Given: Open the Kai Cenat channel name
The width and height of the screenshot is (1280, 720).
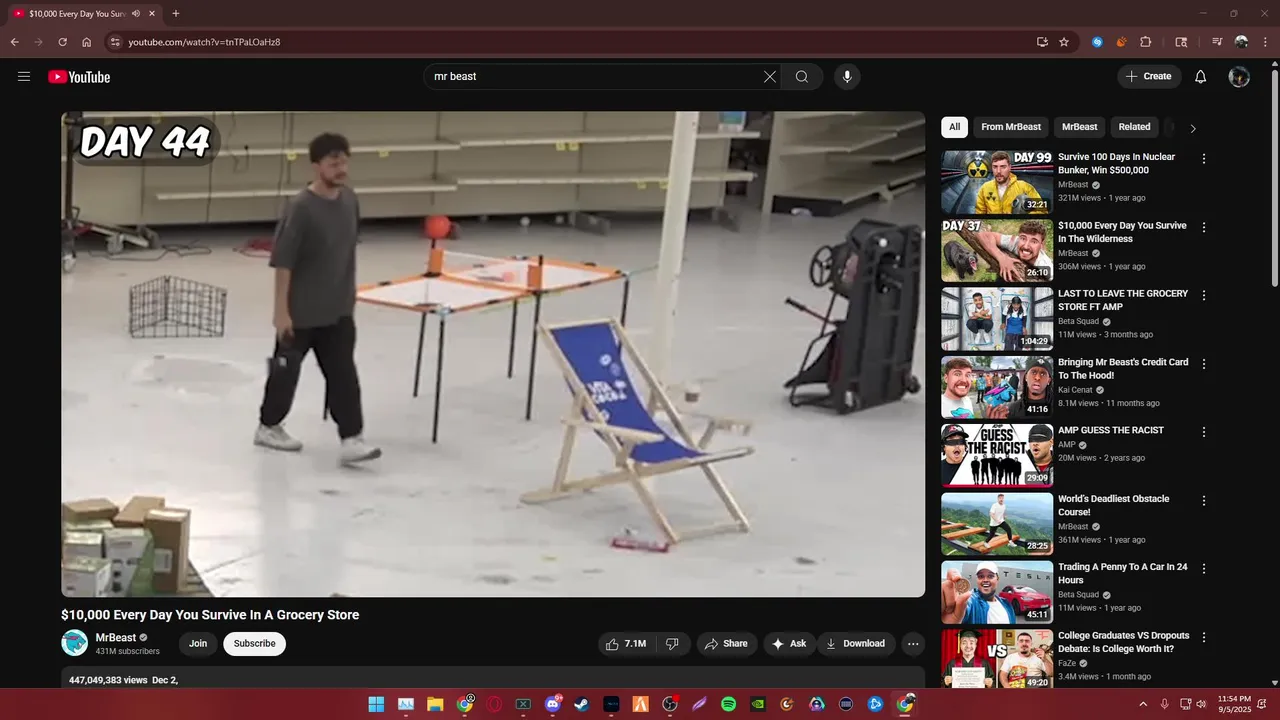Looking at the screenshot, I should (x=1076, y=390).
